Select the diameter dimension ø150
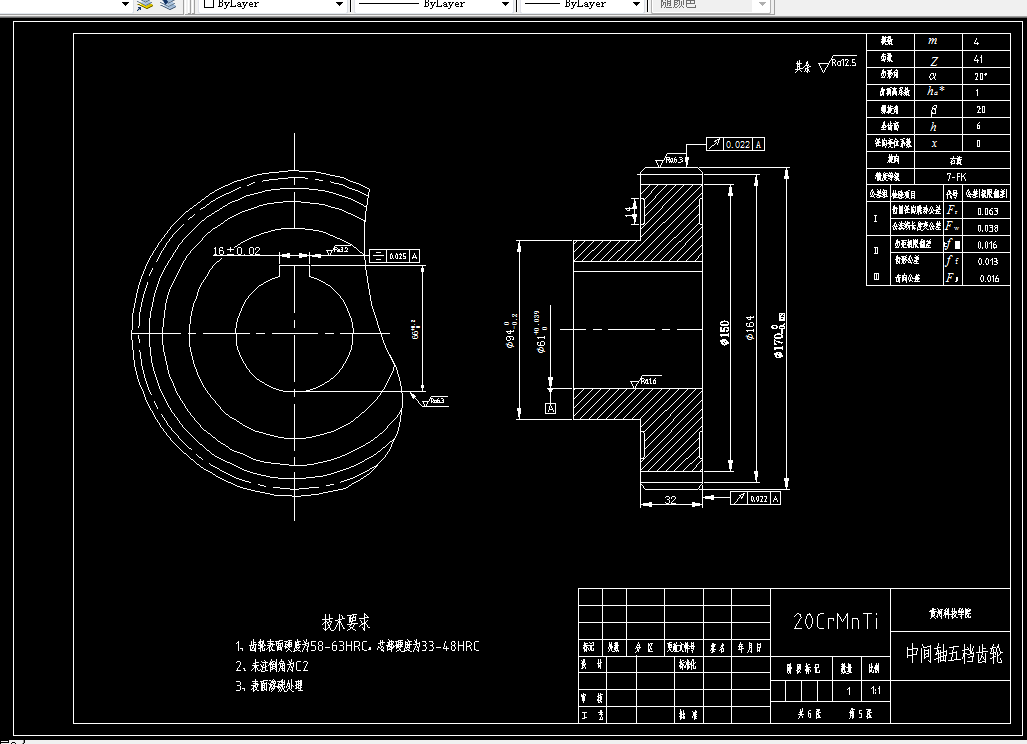 point(724,333)
